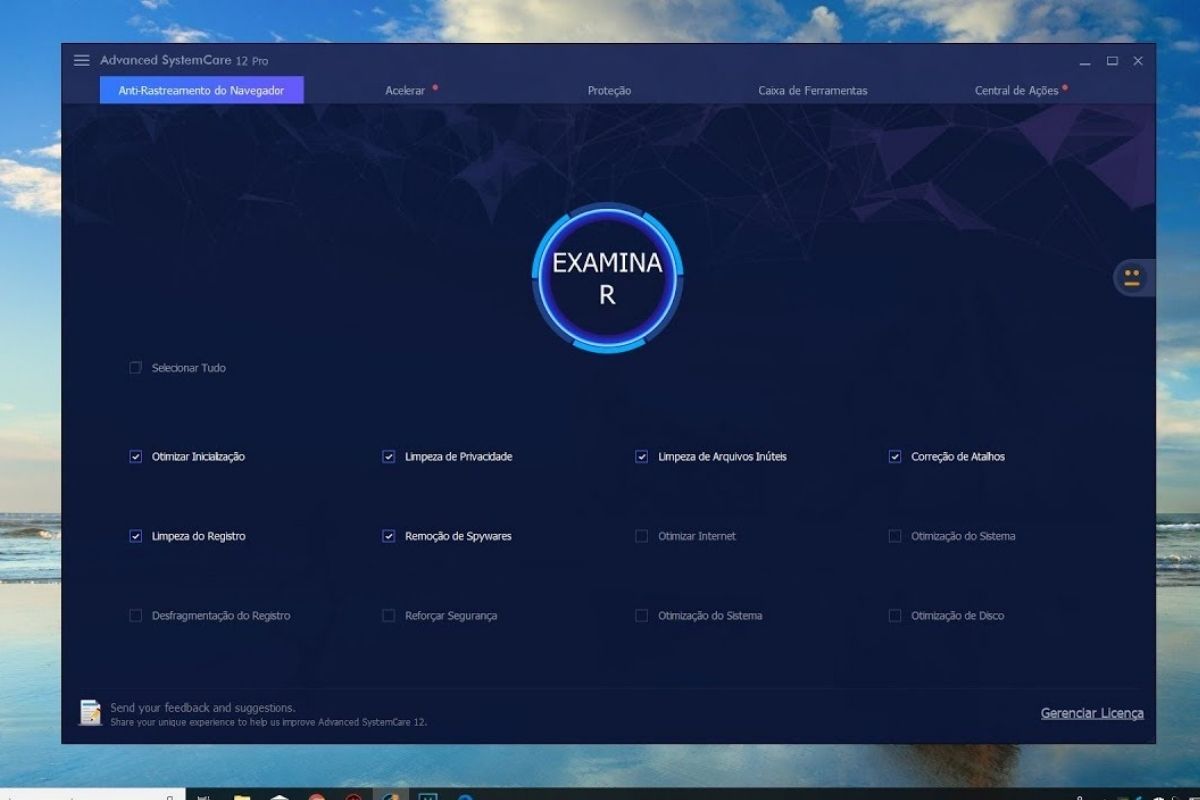Check the Otimizar Internet option

pyautogui.click(x=640, y=536)
